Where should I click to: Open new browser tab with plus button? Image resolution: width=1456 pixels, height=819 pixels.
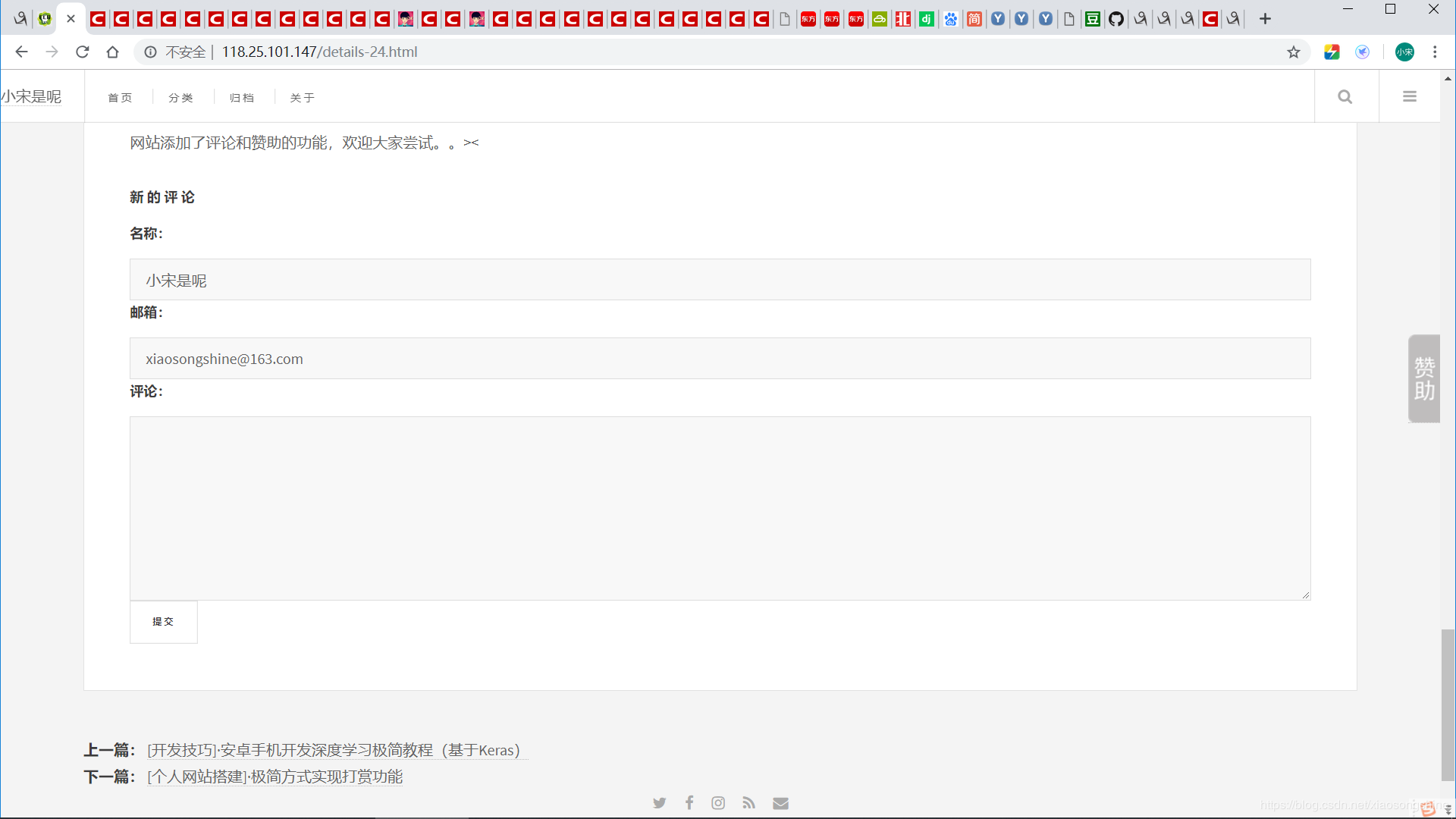1265,19
